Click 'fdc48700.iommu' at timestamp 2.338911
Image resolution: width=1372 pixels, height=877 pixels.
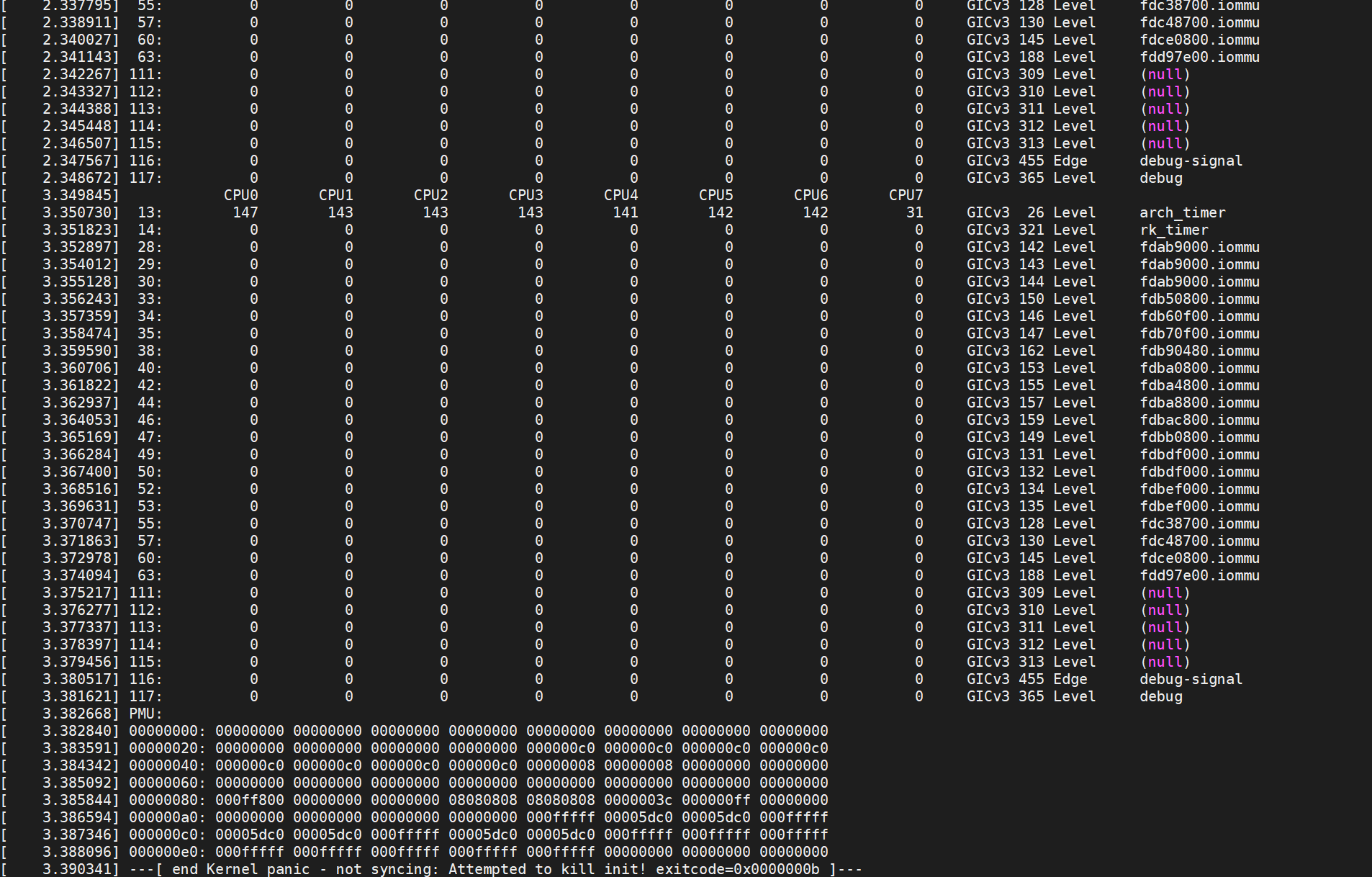click(1199, 22)
